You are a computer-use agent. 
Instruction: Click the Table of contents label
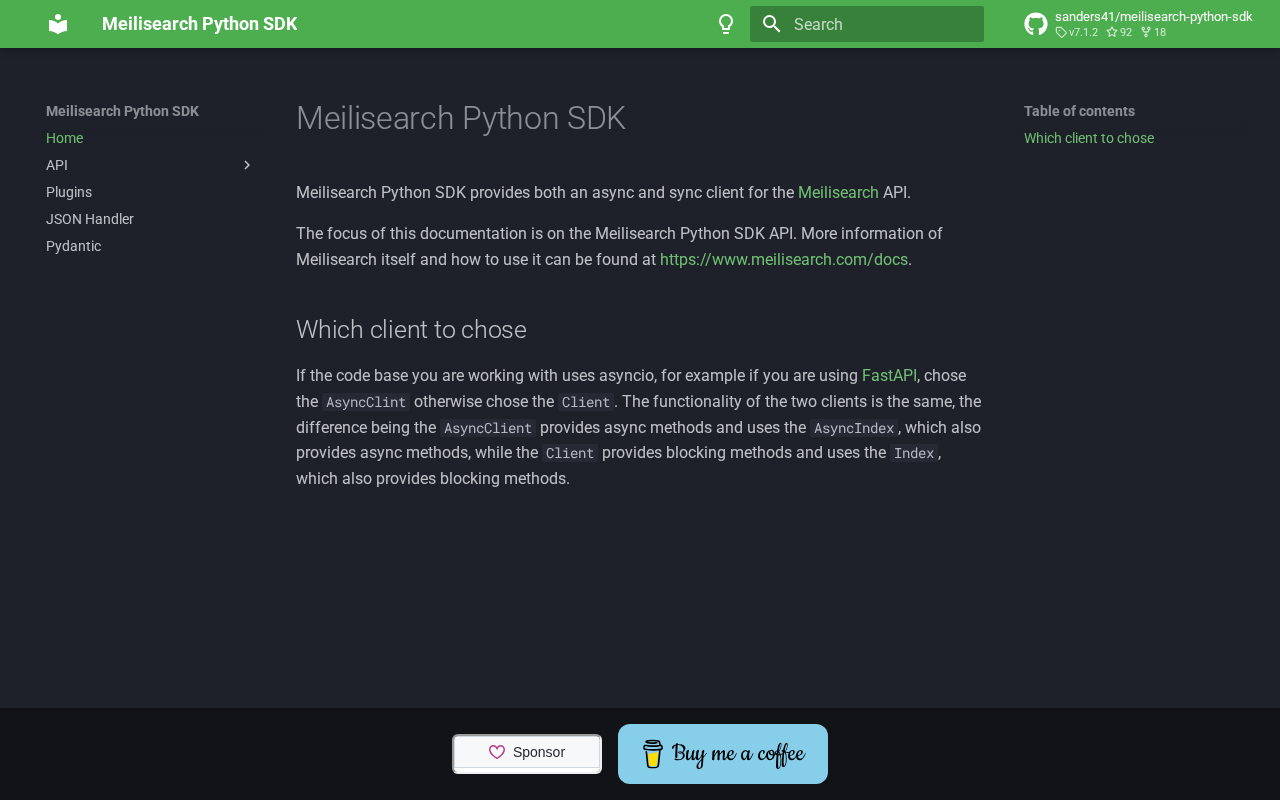click(1079, 111)
